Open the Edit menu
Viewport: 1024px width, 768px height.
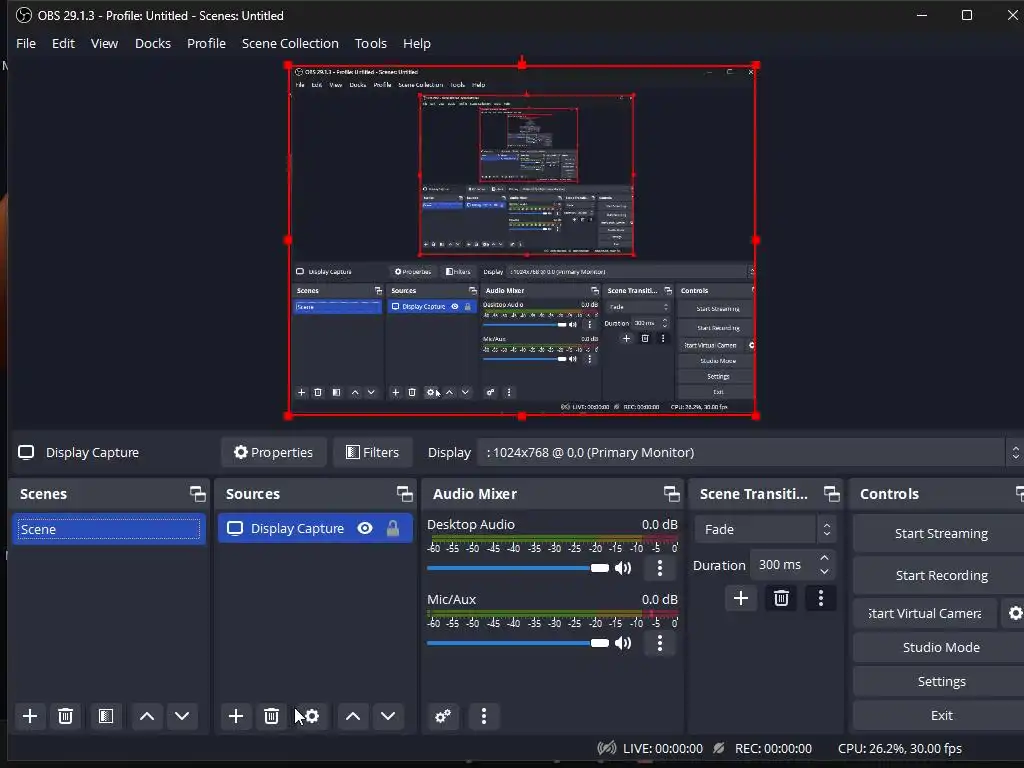[63, 44]
